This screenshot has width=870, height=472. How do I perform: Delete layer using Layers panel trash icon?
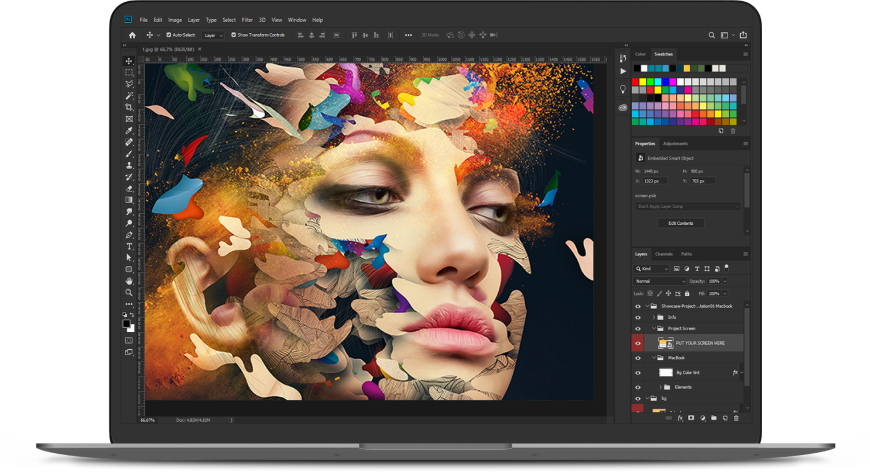736,418
